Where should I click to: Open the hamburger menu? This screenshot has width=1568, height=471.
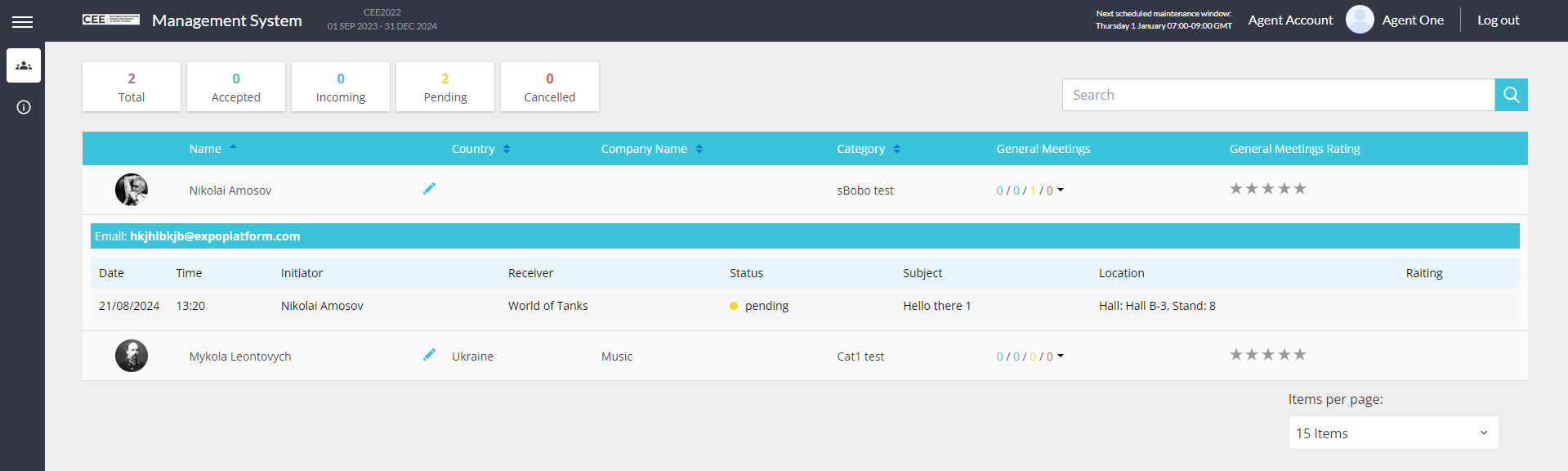click(x=23, y=22)
